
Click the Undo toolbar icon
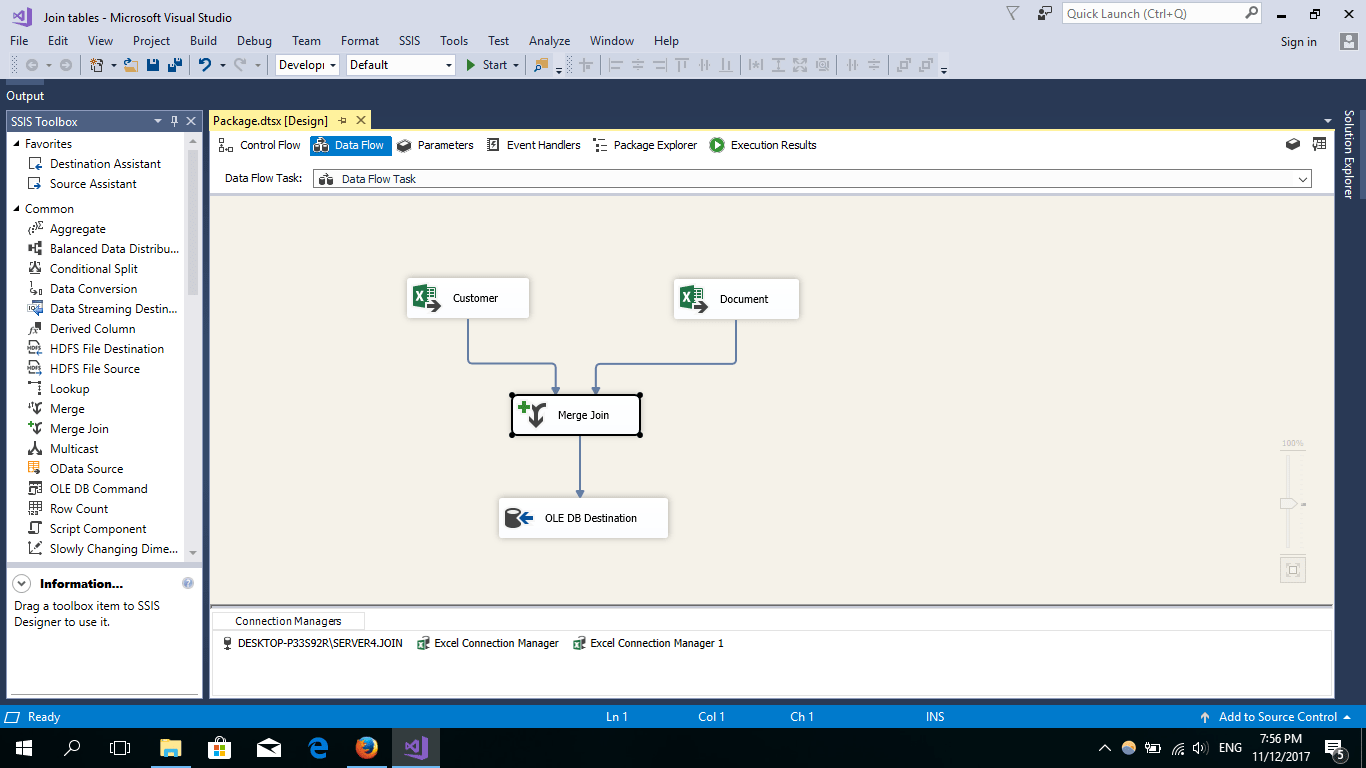click(x=204, y=65)
